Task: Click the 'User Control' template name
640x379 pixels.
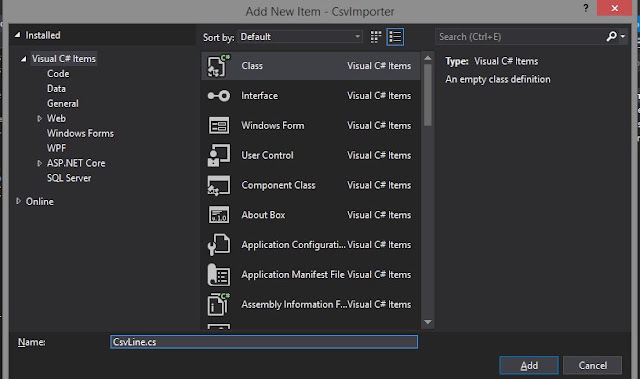Action: coord(267,155)
